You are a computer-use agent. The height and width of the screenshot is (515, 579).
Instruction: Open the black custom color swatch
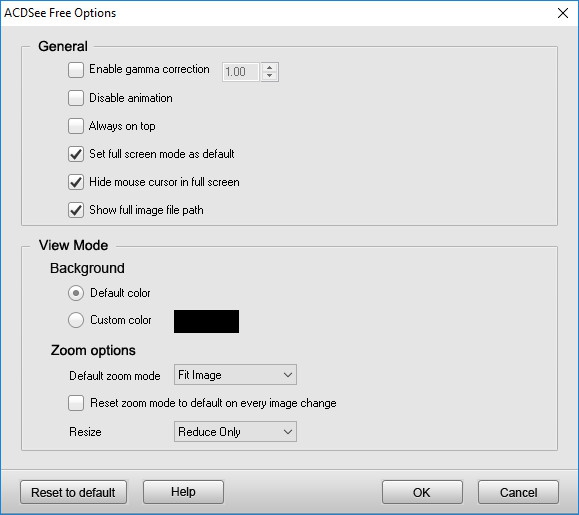pyautogui.click(x=206, y=322)
